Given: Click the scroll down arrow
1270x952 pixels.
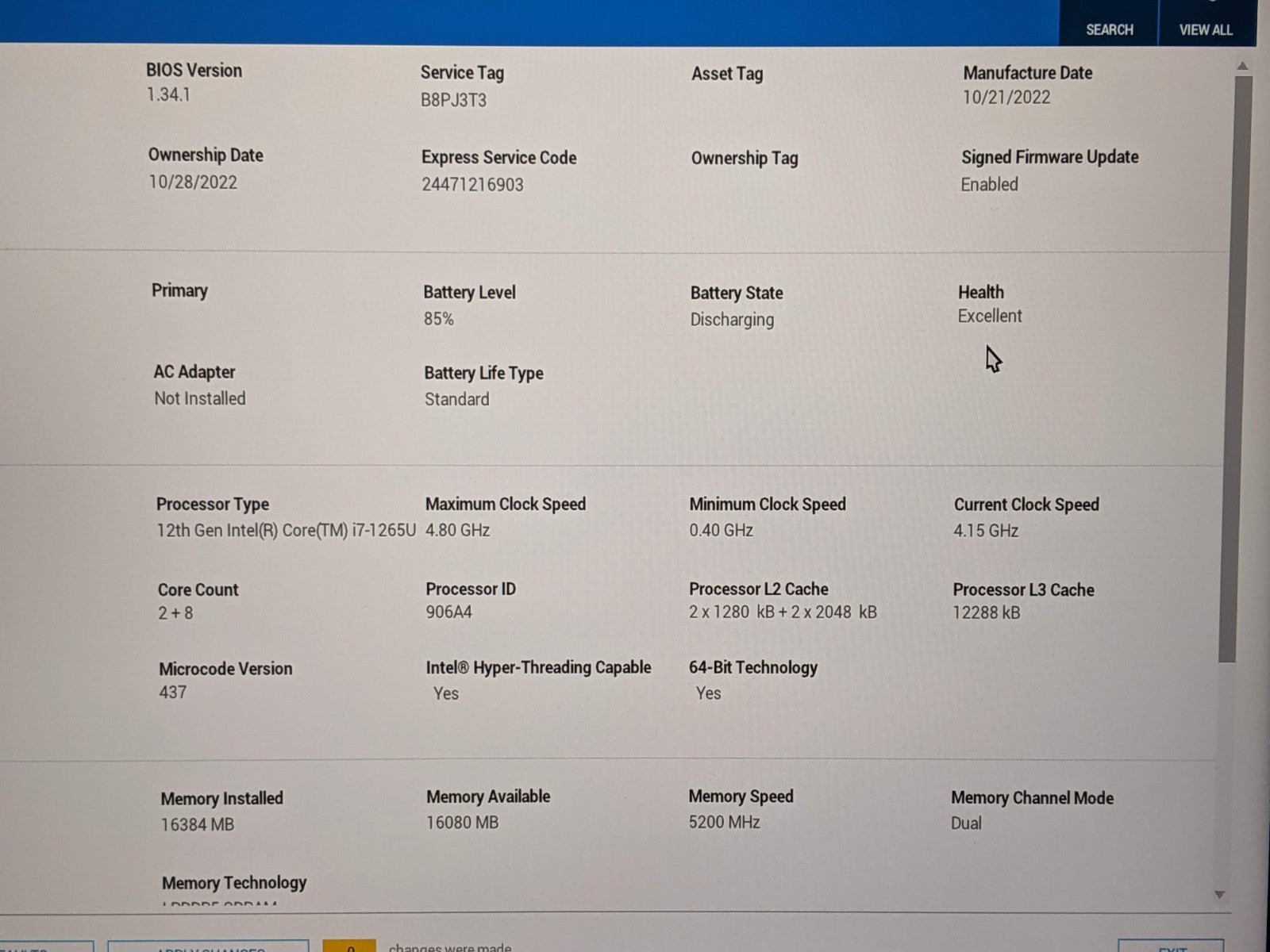Looking at the screenshot, I should coord(1220,895).
